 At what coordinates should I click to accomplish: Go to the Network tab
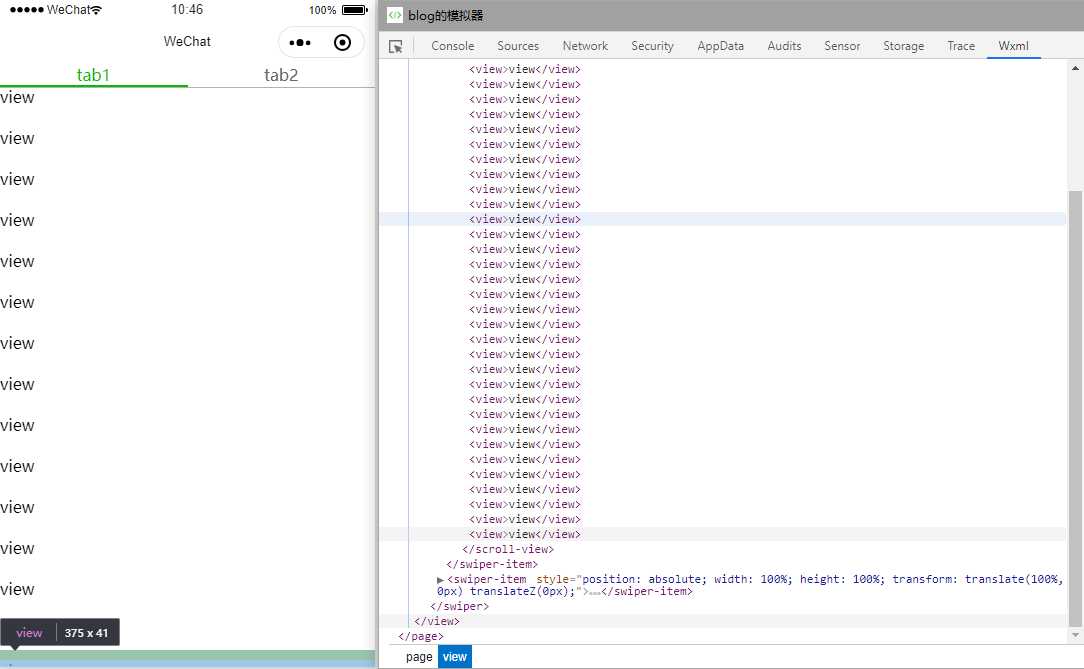point(585,46)
